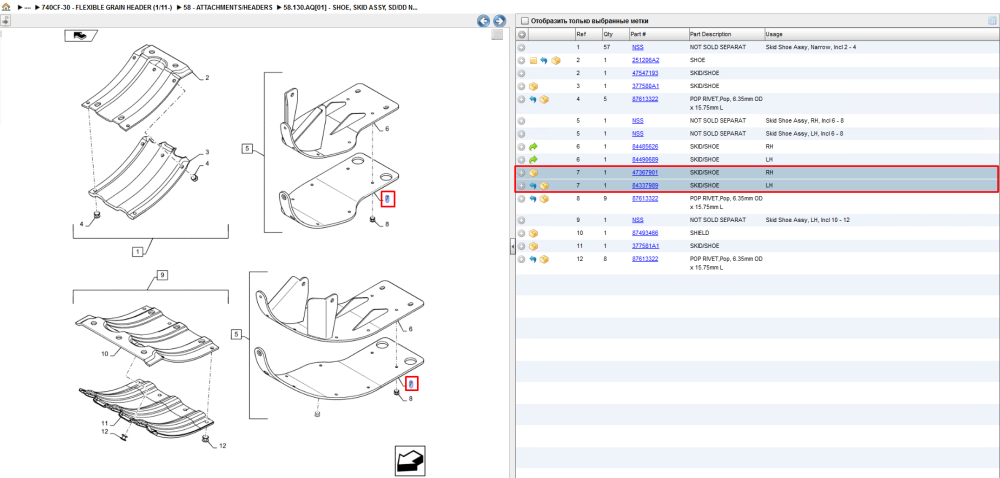Click the blue arrow in the Ref 8 rivet row
The width and height of the screenshot is (1000, 478).
[x=533, y=199]
